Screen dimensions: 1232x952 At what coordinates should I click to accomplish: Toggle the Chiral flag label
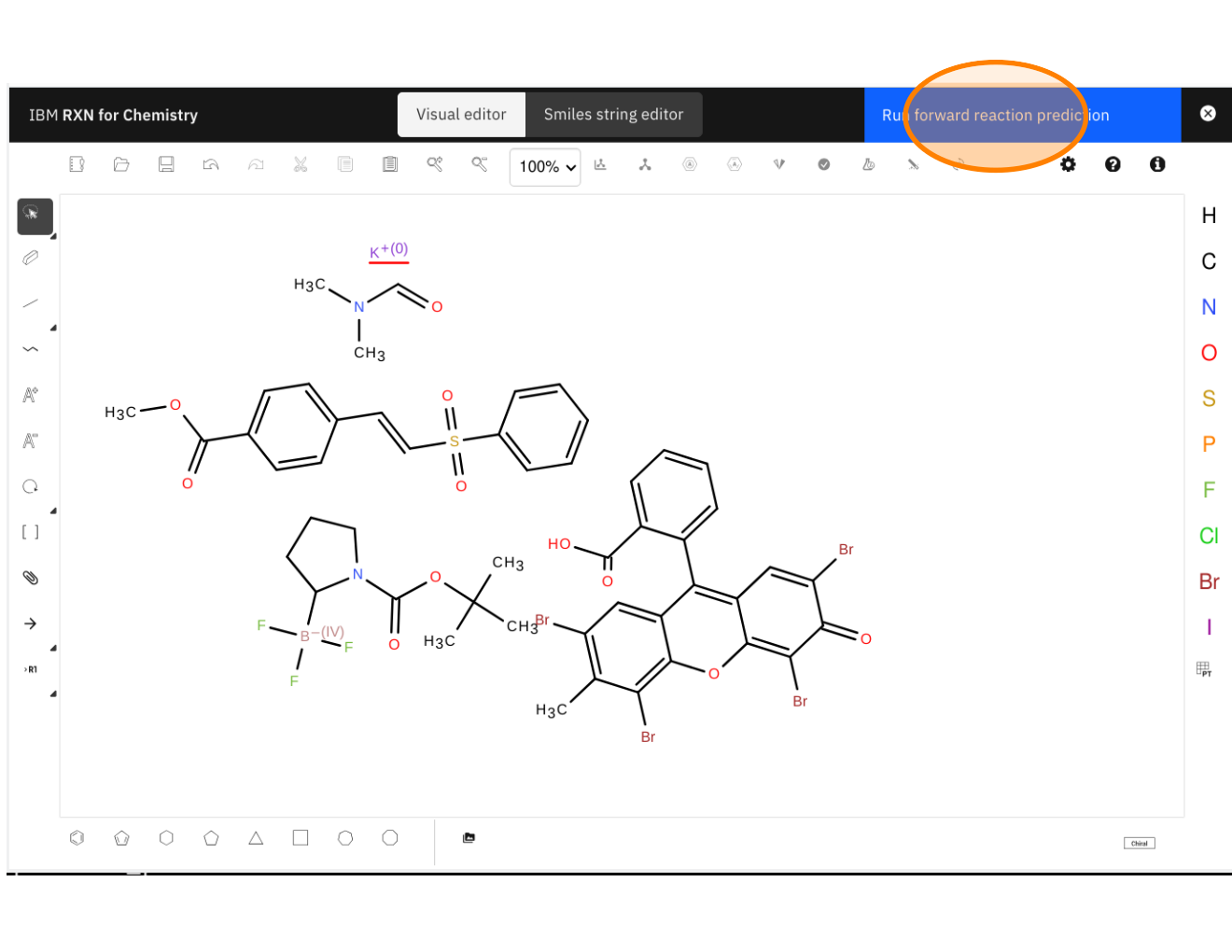tap(1139, 843)
